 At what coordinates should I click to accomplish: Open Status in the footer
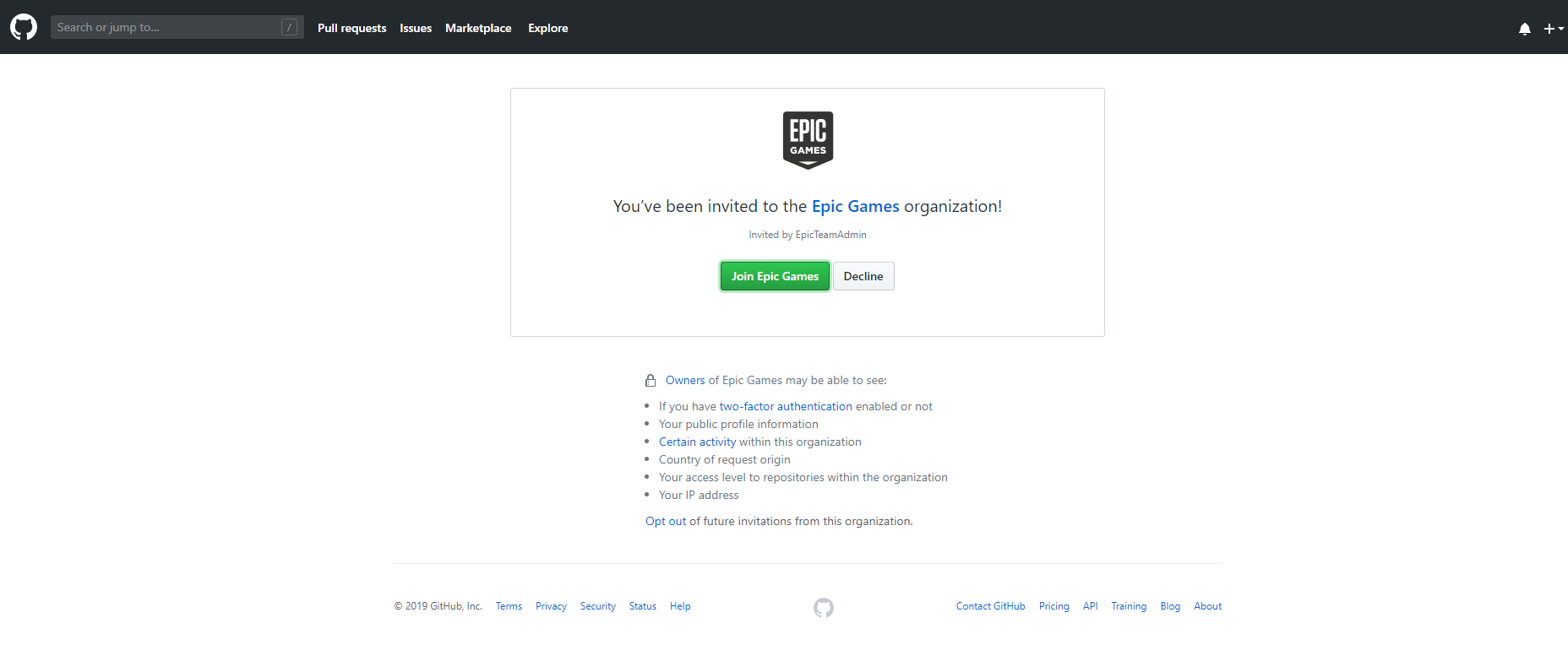[643, 606]
